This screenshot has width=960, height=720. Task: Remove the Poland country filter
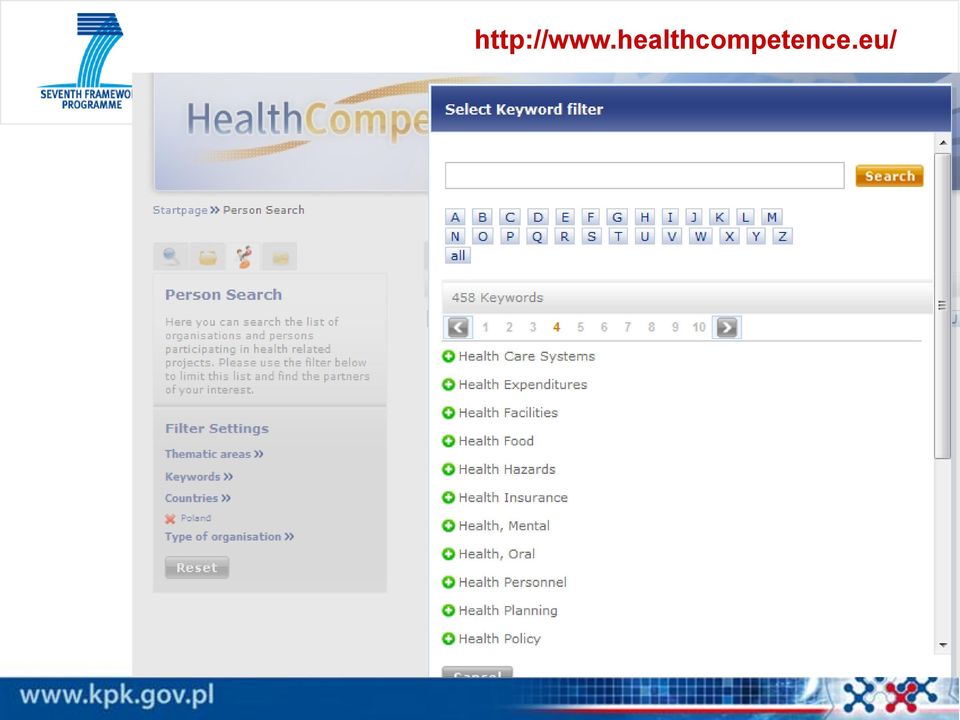pyautogui.click(x=170, y=519)
